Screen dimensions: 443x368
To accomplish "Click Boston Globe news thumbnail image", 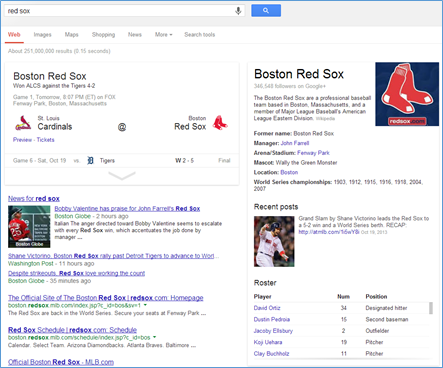I will pyautogui.click(x=29, y=227).
